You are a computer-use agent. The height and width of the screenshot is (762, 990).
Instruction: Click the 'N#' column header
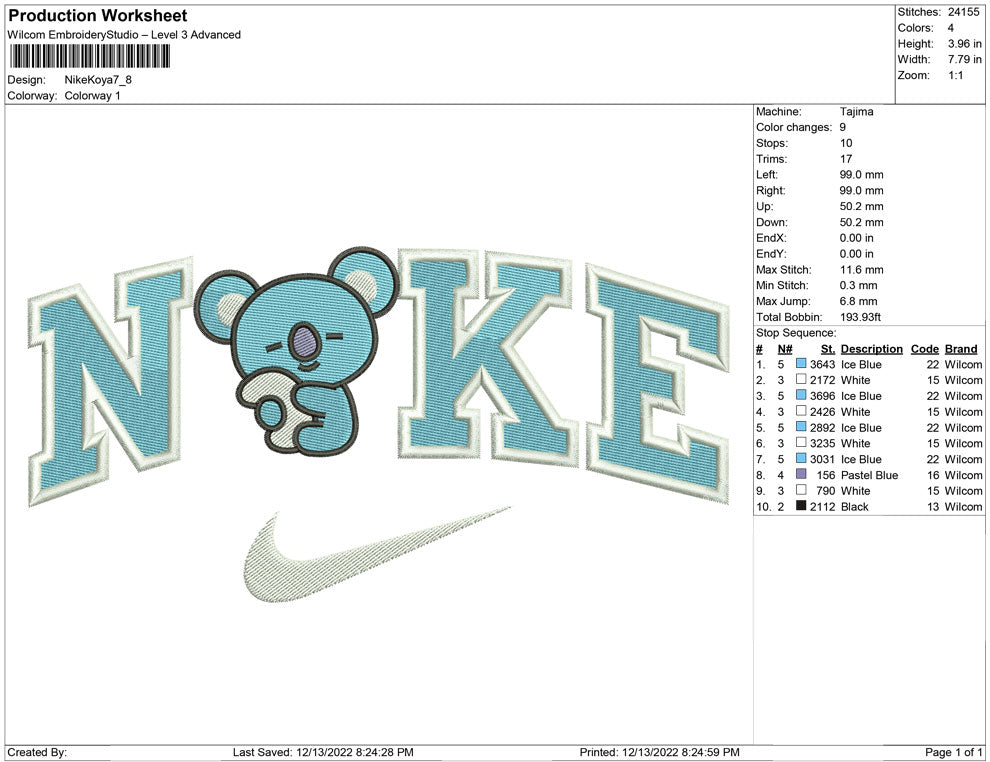pyautogui.click(x=785, y=349)
